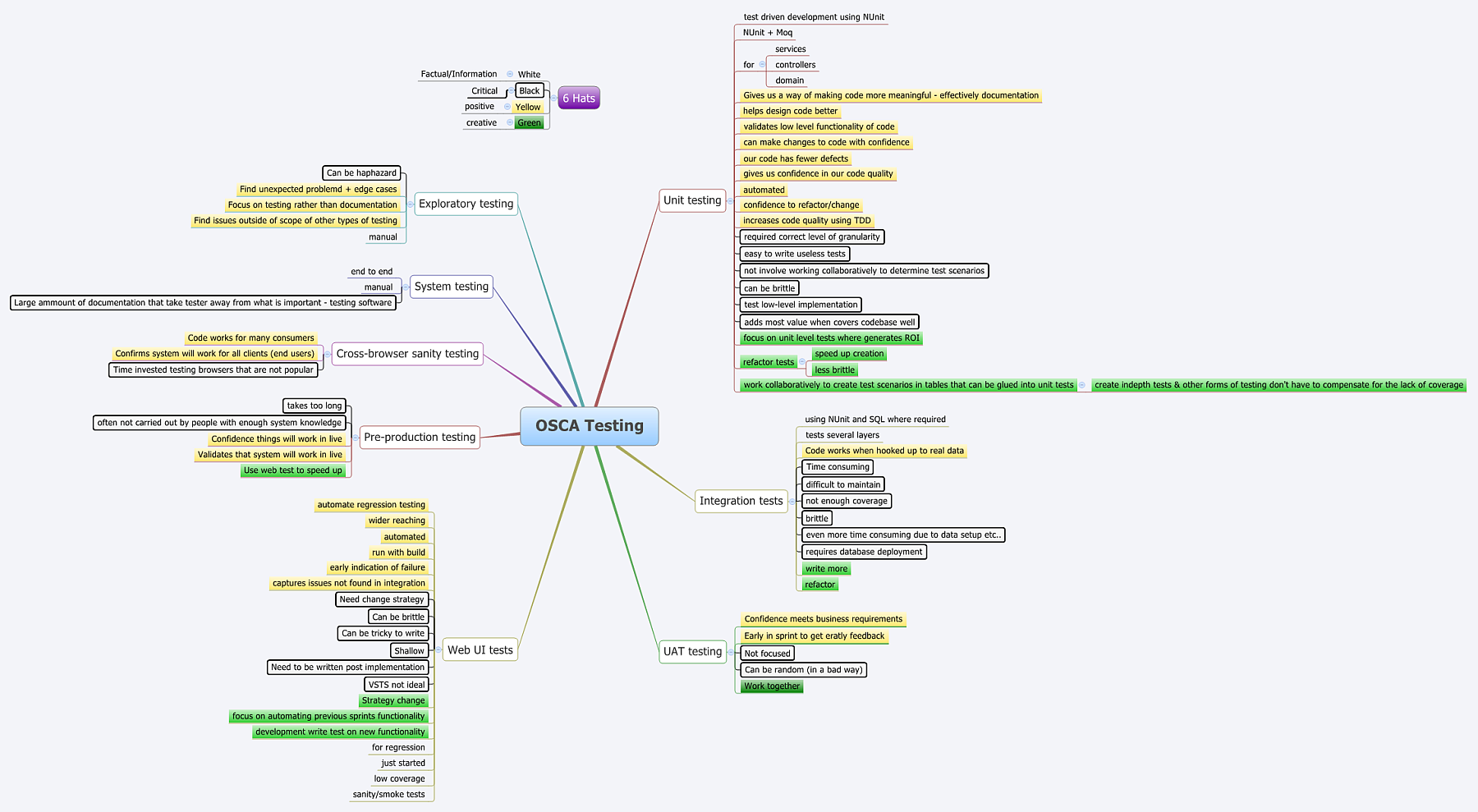Screen dimensions: 1478x812
Task: Collapse the 6 Hats branch toggle
Action: tap(554, 99)
